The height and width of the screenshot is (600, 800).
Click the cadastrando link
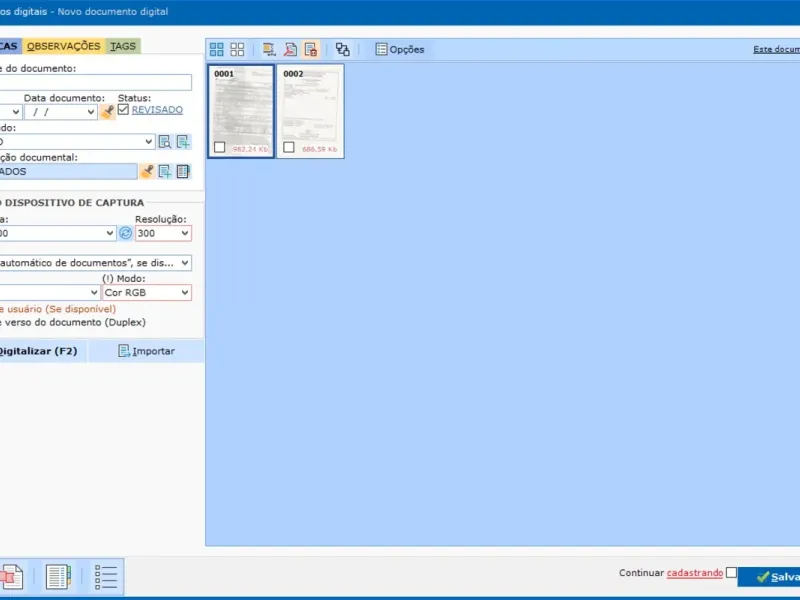(x=694, y=573)
